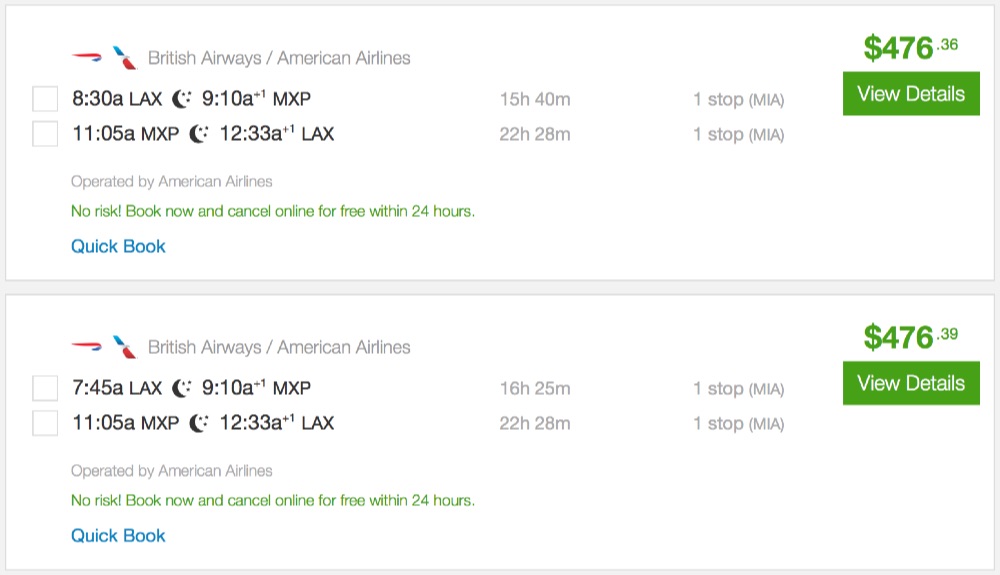Screen dimensions: 1000x575
Task: Open Quick Book for the 8:30a itinerary
Action: pos(118,246)
